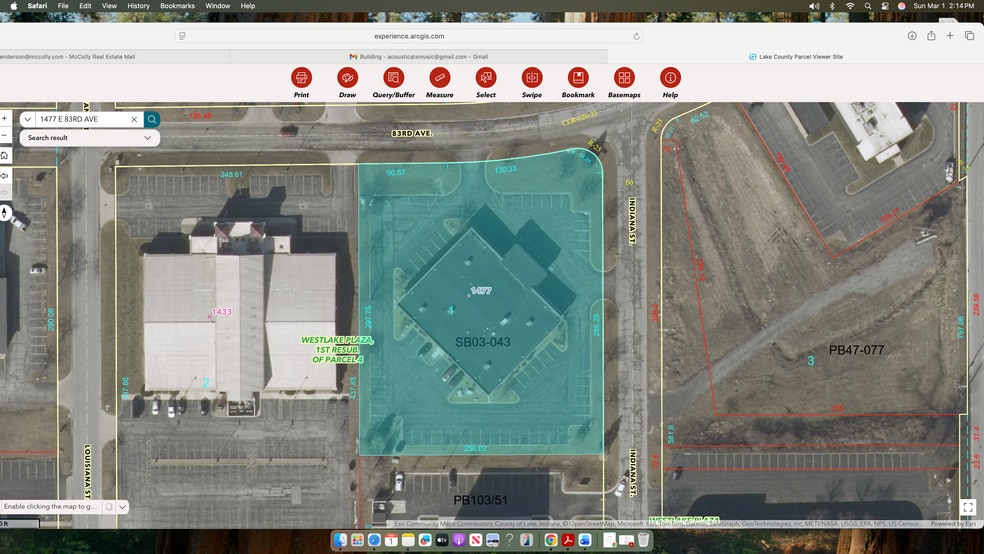Expand the coordinates widget dropdown arrow

[x=122, y=507]
